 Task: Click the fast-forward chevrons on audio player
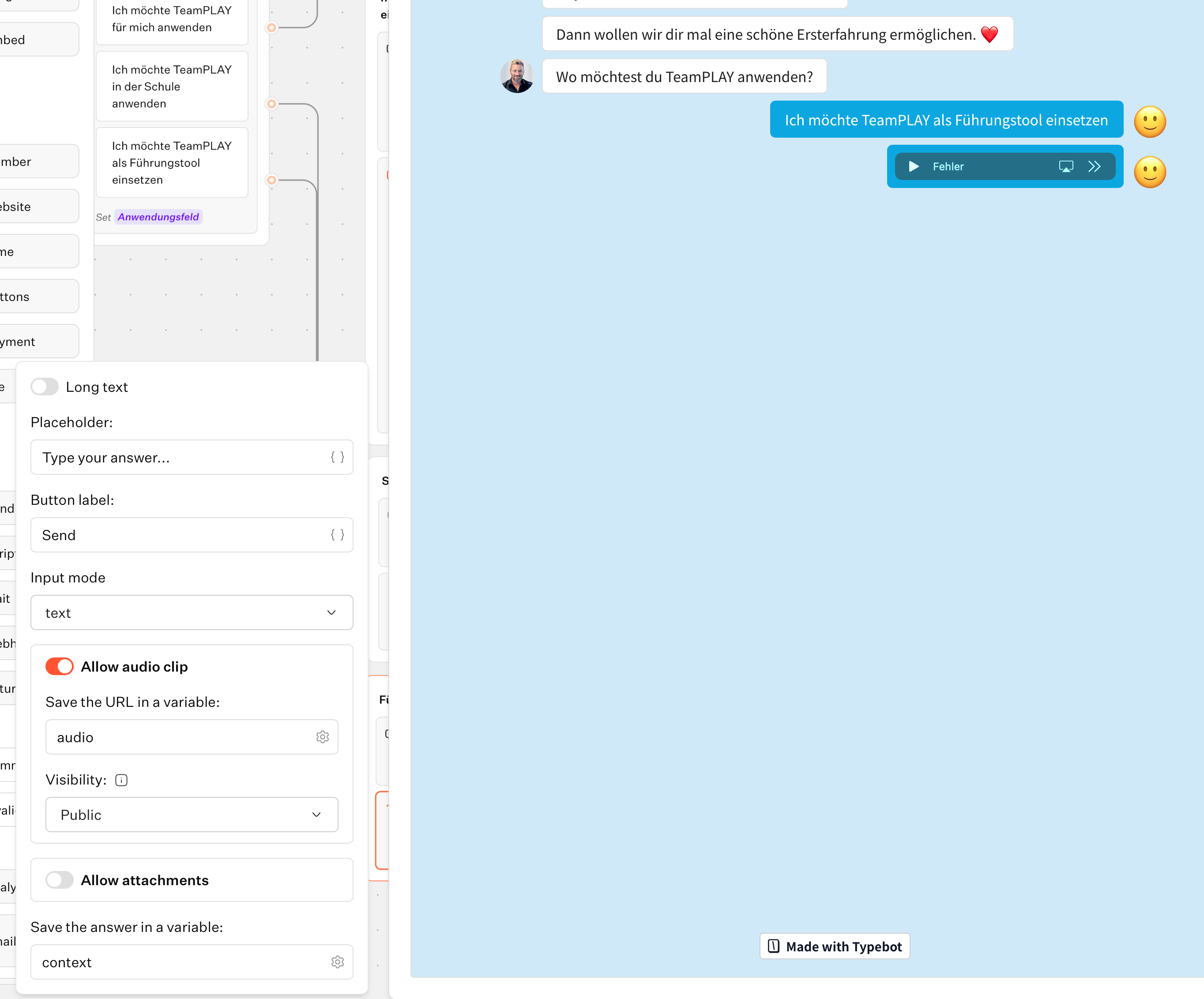pos(1094,166)
